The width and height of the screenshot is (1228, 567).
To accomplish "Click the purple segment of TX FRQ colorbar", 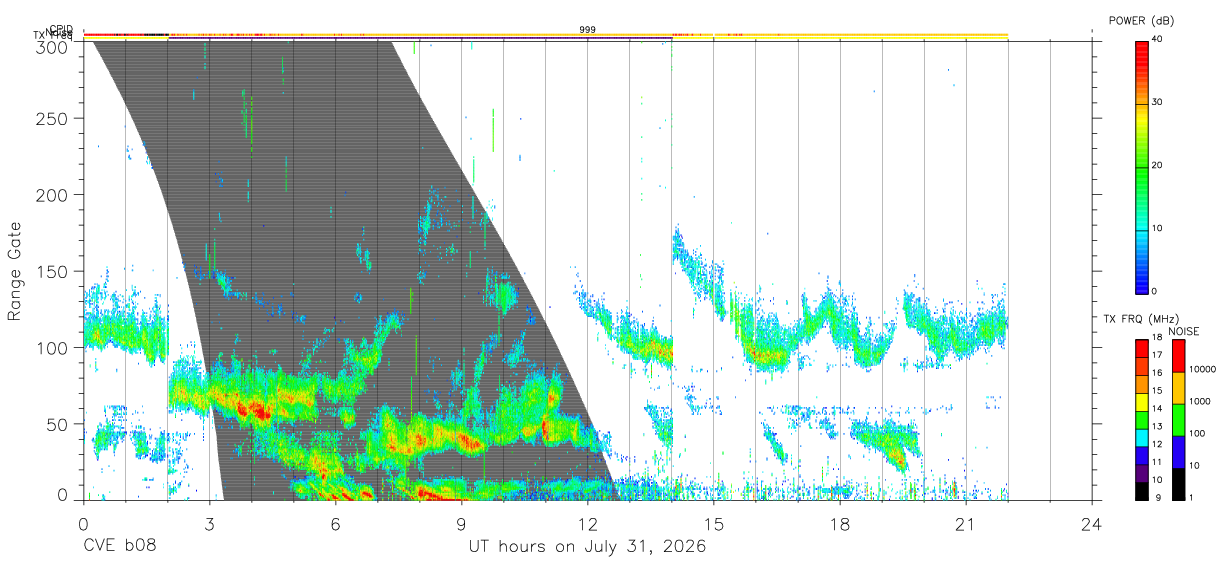I will pos(1141,473).
